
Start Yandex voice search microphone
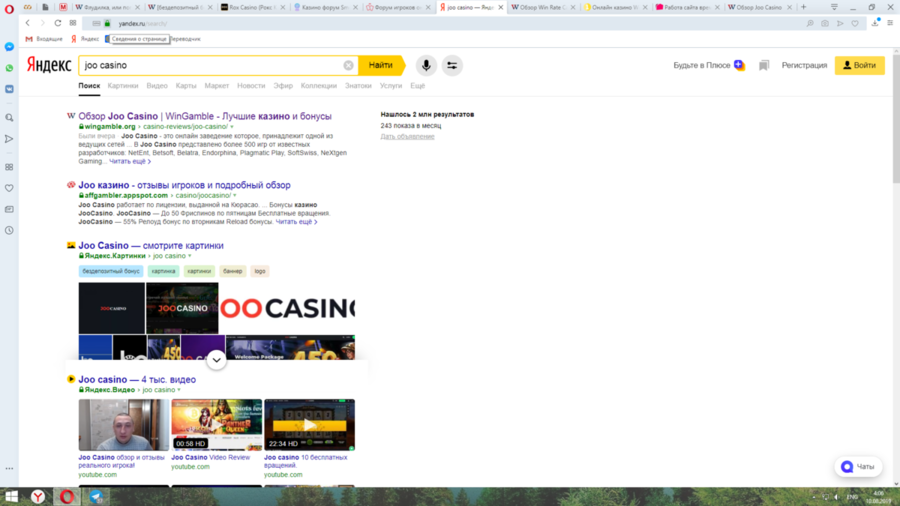[426, 65]
